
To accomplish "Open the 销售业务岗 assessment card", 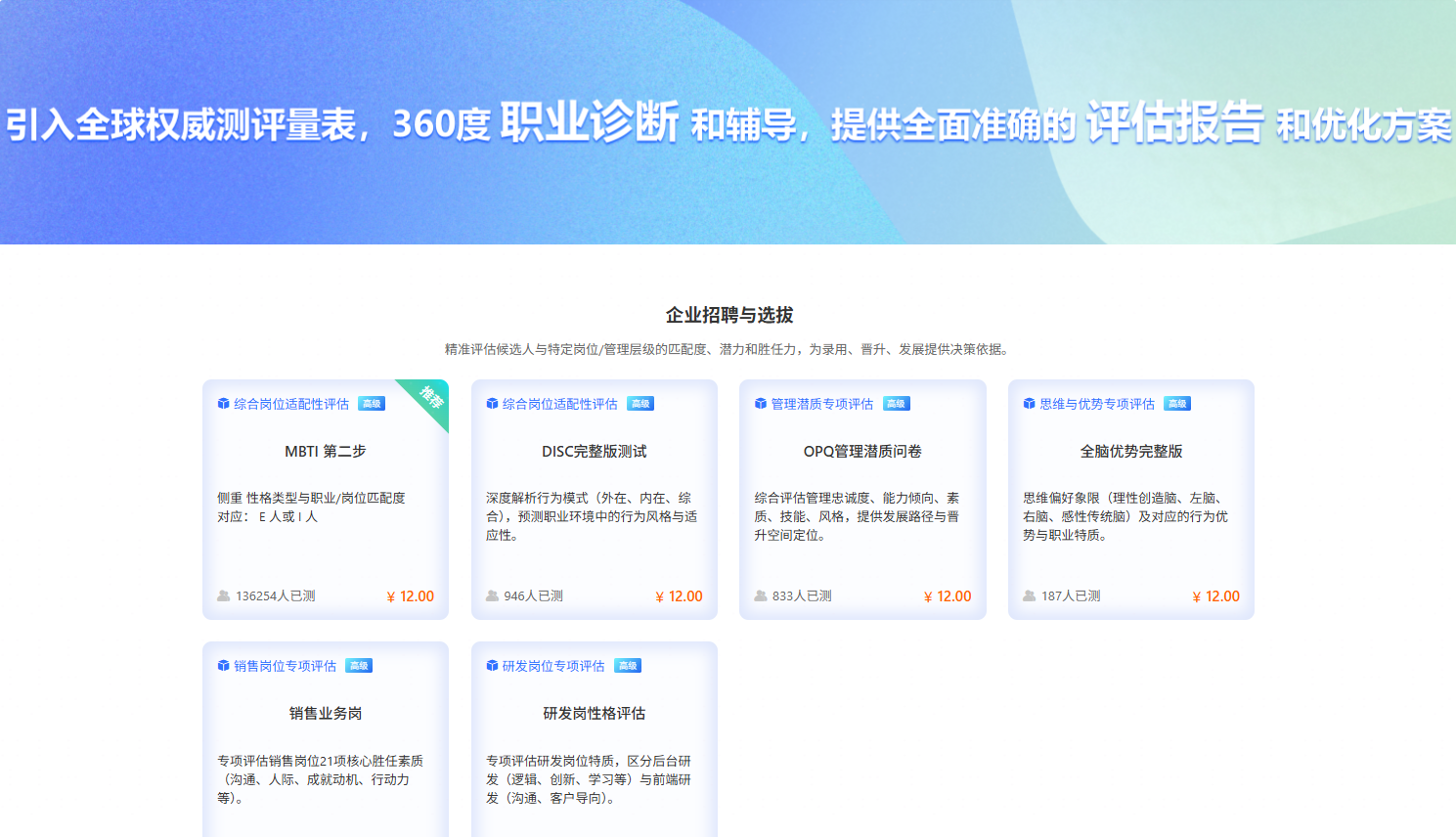I will coord(325,714).
